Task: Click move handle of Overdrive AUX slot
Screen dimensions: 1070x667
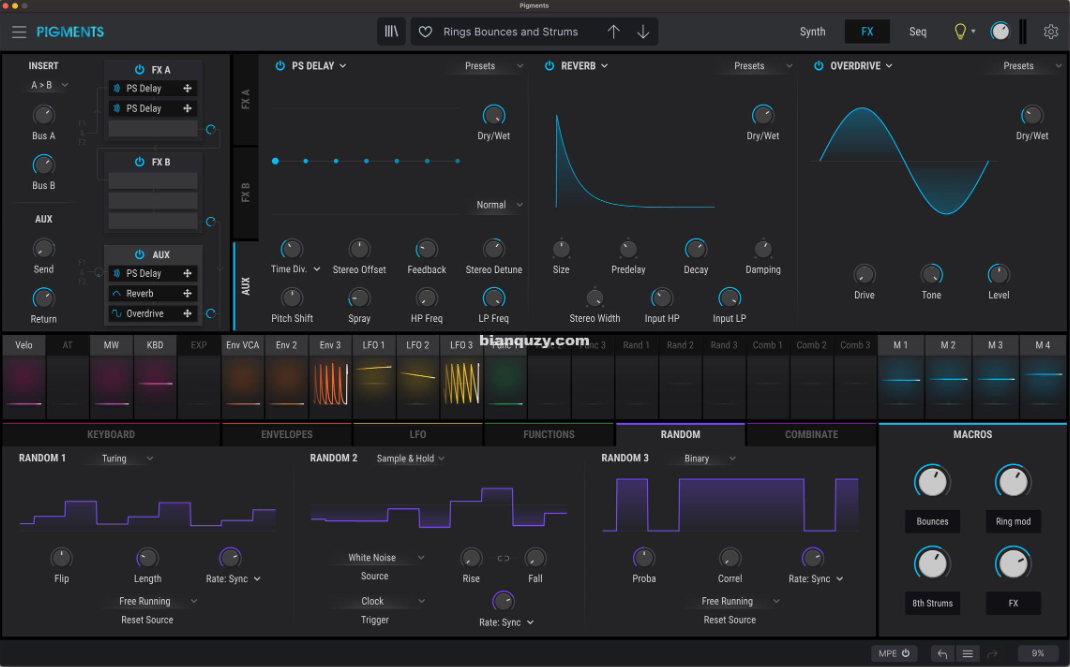Action: pos(187,313)
